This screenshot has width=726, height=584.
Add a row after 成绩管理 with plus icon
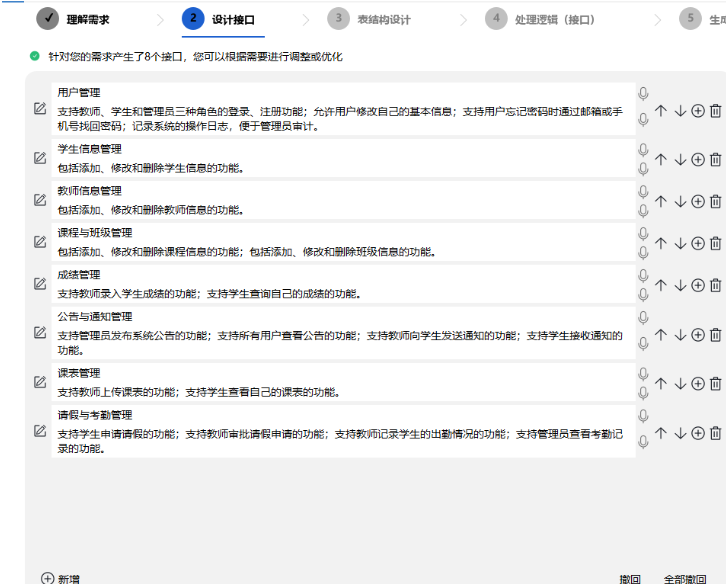[x=698, y=285]
